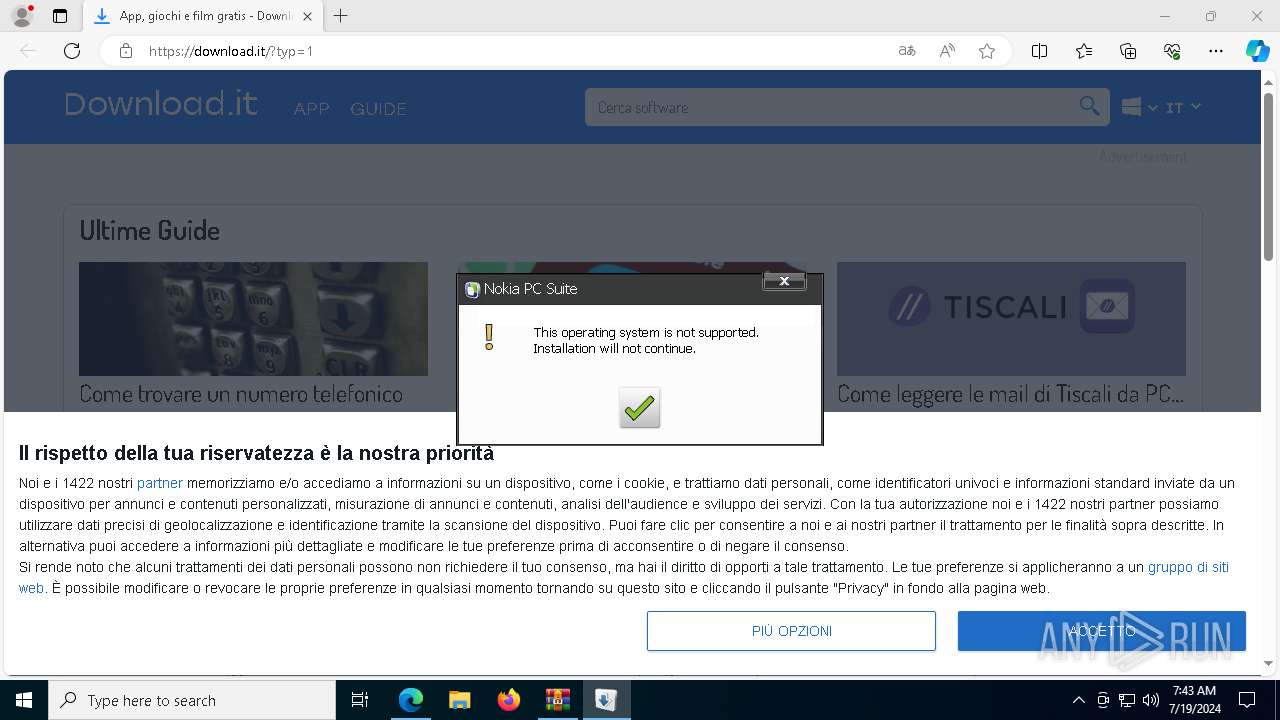Open Browser essentials icon
This screenshot has width=1280, height=720.
[1172, 51]
